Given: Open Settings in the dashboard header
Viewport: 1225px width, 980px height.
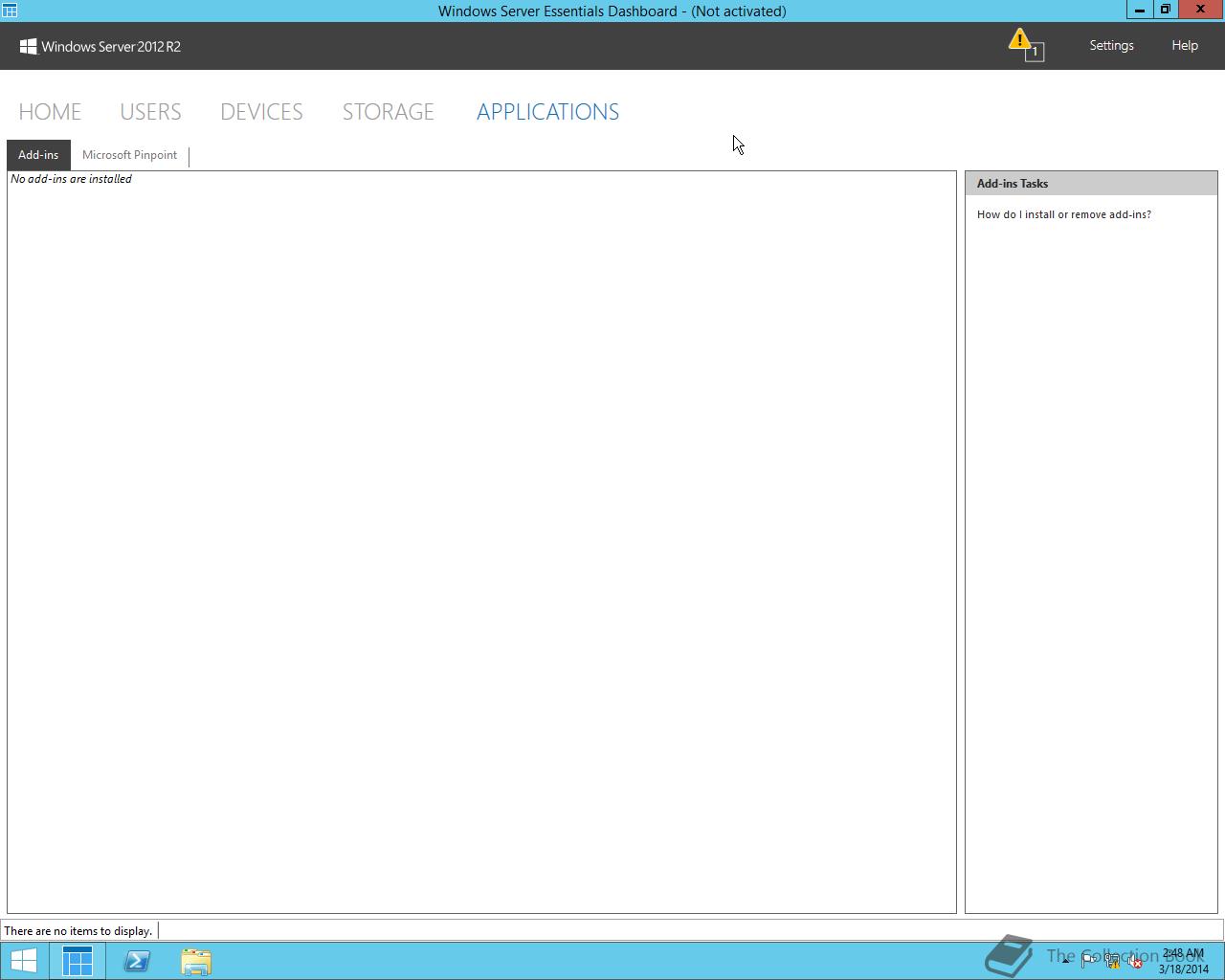Looking at the screenshot, I should 1111,45.
